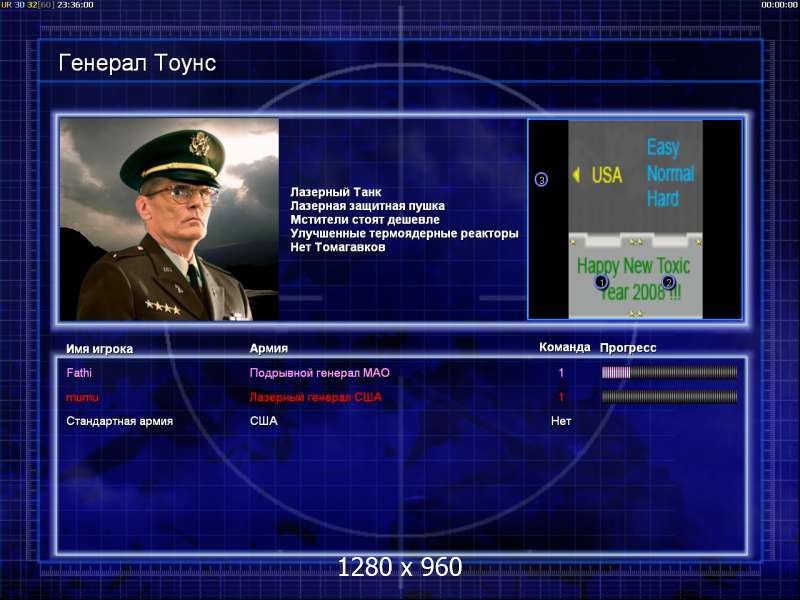Click 'Easy' label on map preview
This screenshot has height=600, width=800.
click(x=663, y=148)
